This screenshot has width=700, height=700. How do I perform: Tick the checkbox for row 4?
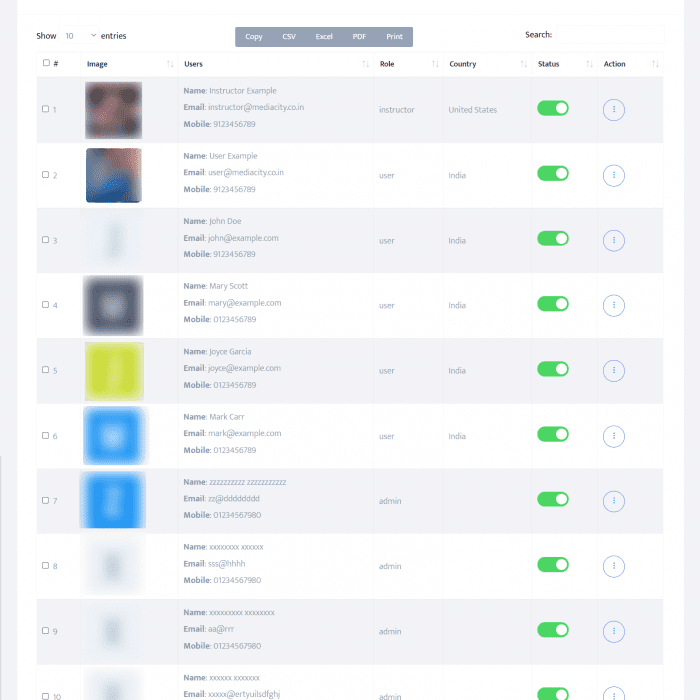click(x=46, y=305)
